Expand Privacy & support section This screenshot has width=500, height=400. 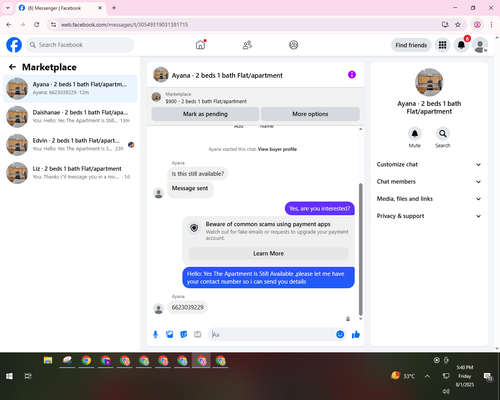429,216
